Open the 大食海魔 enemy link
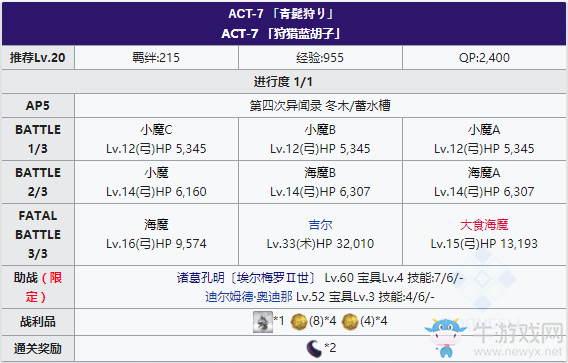Viewport: 568px width, 363px height. click(x=484, y=225)
